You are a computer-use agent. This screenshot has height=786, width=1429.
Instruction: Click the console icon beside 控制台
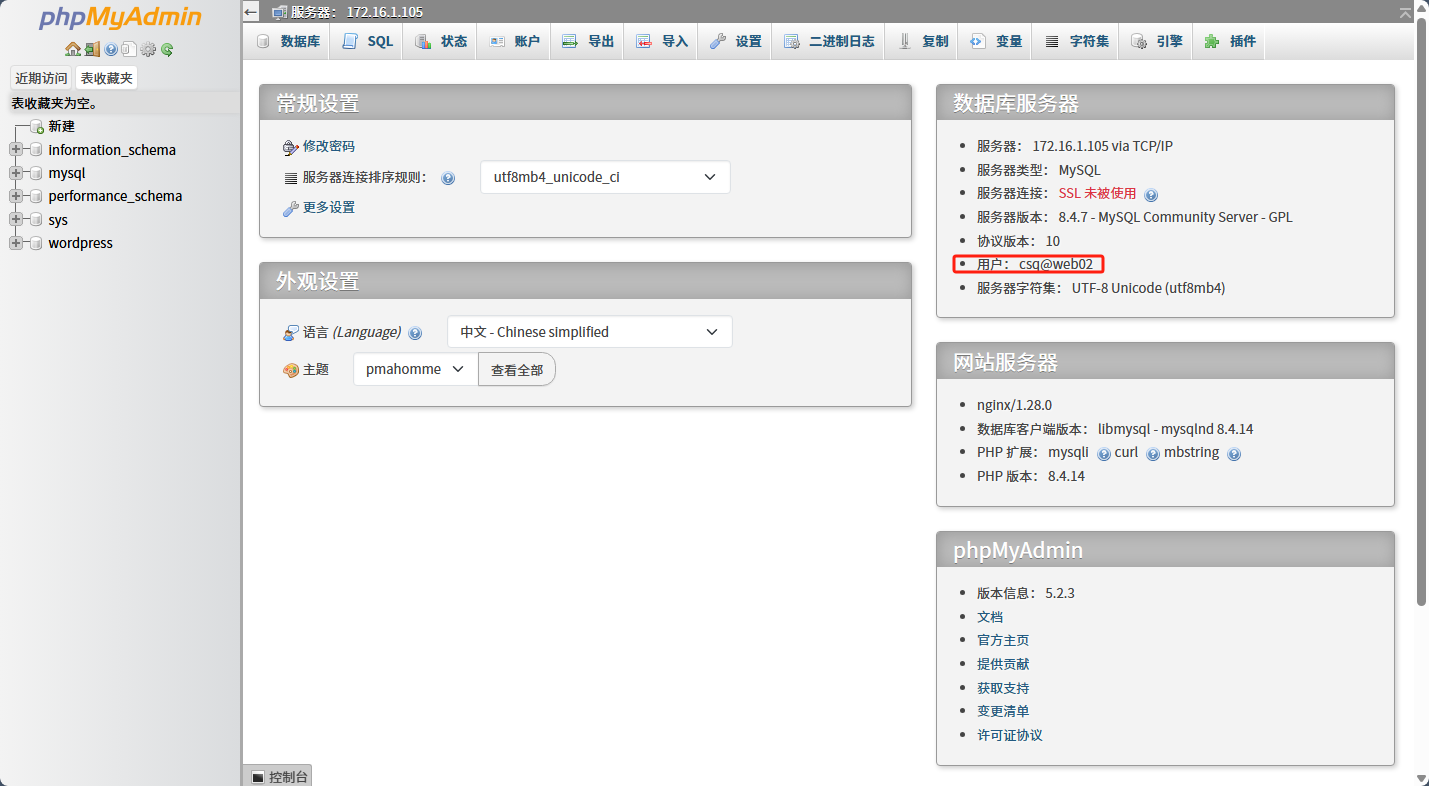pos(258,777)
